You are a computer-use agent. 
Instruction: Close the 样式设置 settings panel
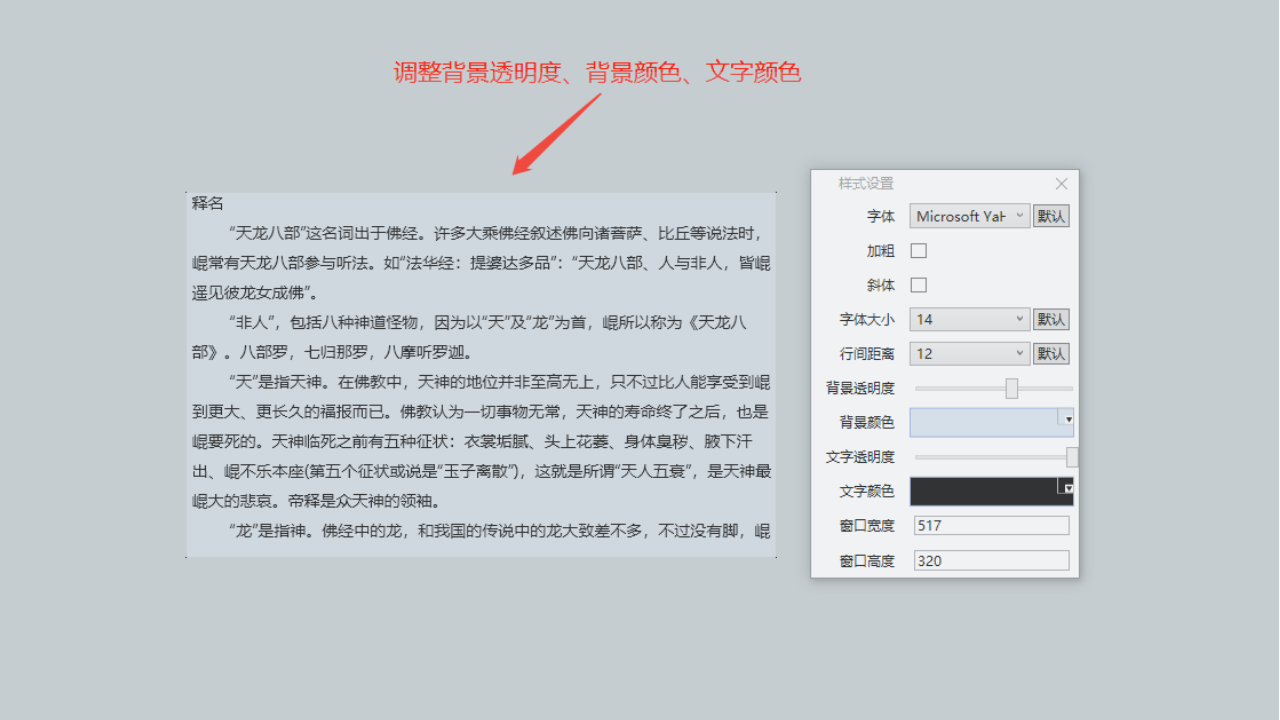click(1061, 183)
